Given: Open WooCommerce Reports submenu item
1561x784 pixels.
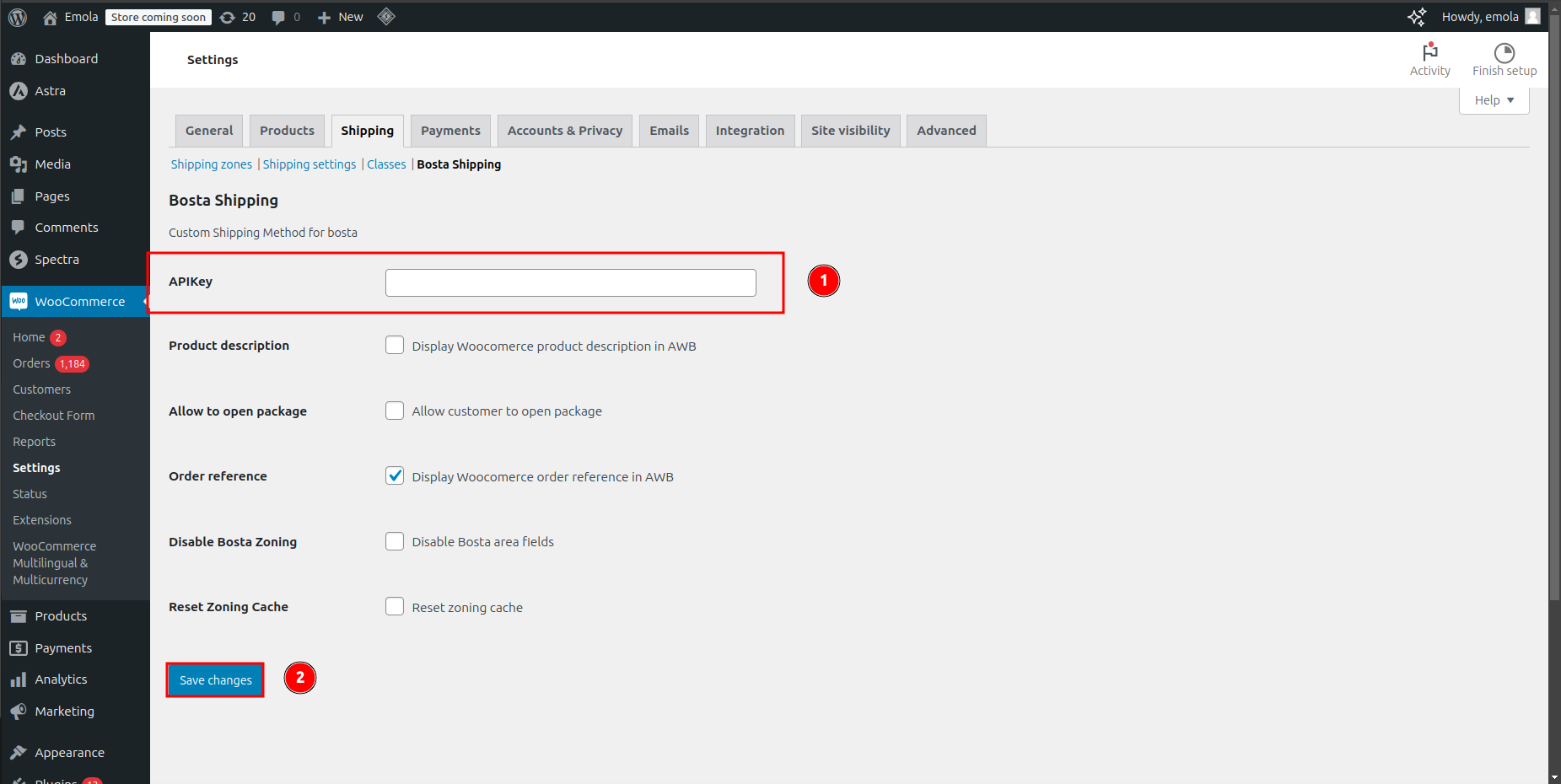Looking at the screenshot, I should pos(34,442).
